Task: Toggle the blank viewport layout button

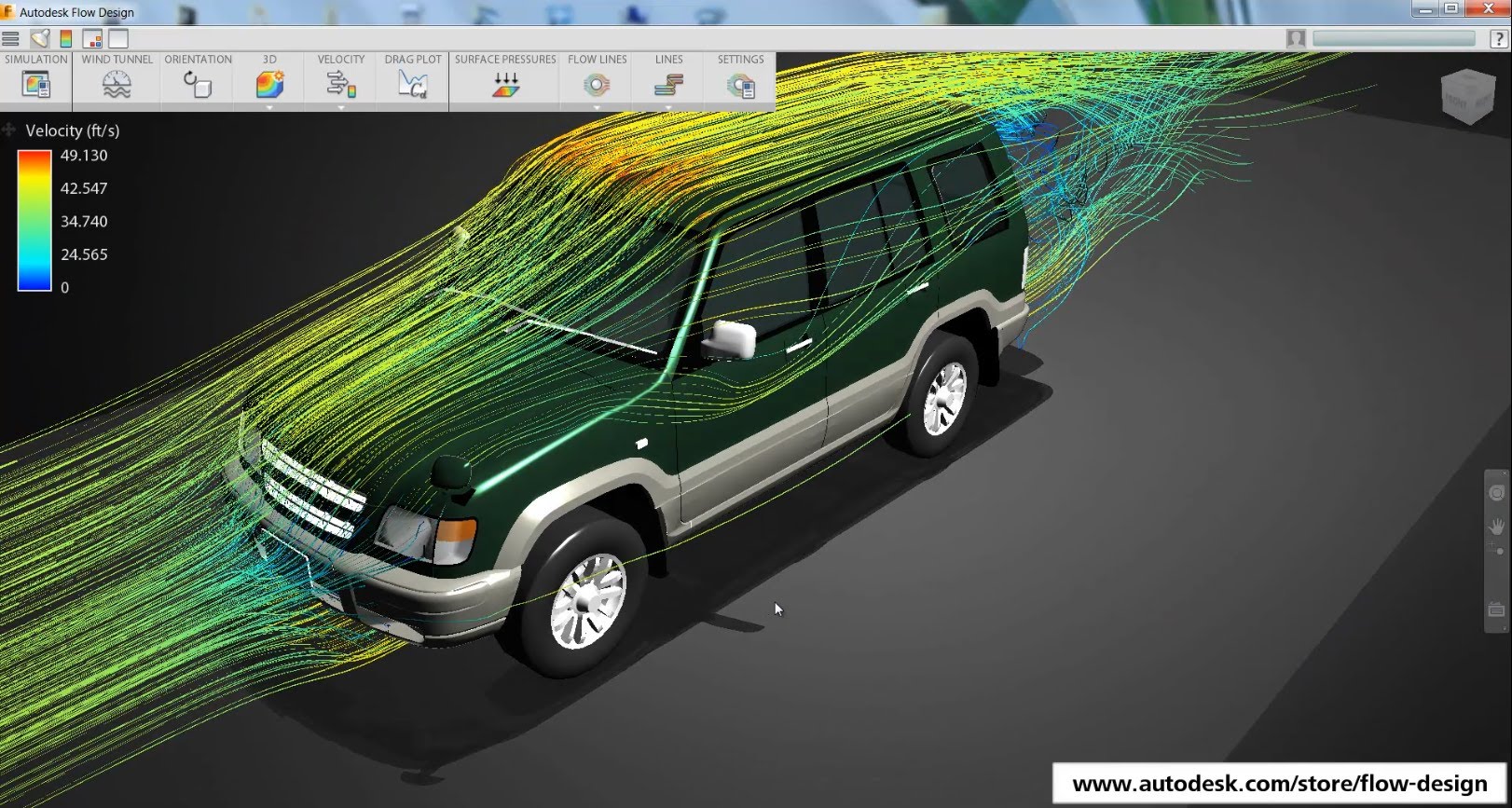Action: pyautogui.click(x=118, y=39)
